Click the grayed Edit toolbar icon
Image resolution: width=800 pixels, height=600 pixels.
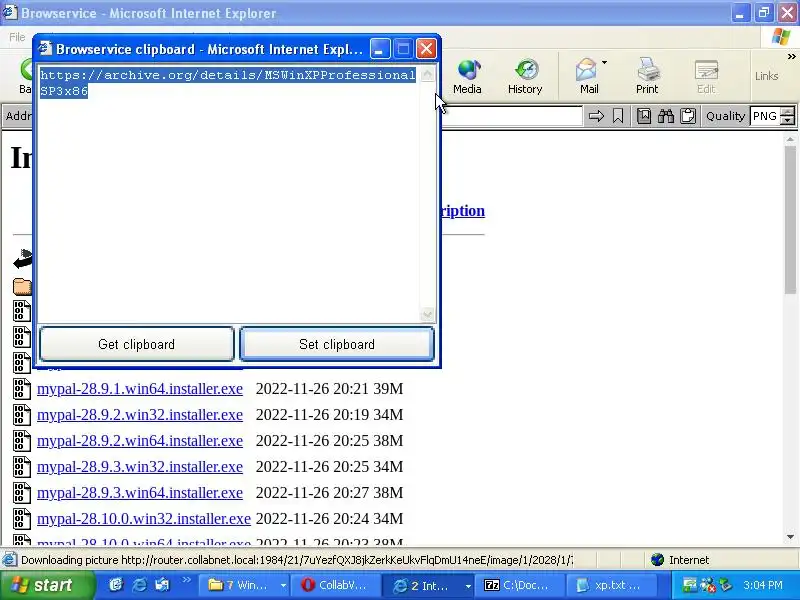pyautogui.click(x=707, y=71)
